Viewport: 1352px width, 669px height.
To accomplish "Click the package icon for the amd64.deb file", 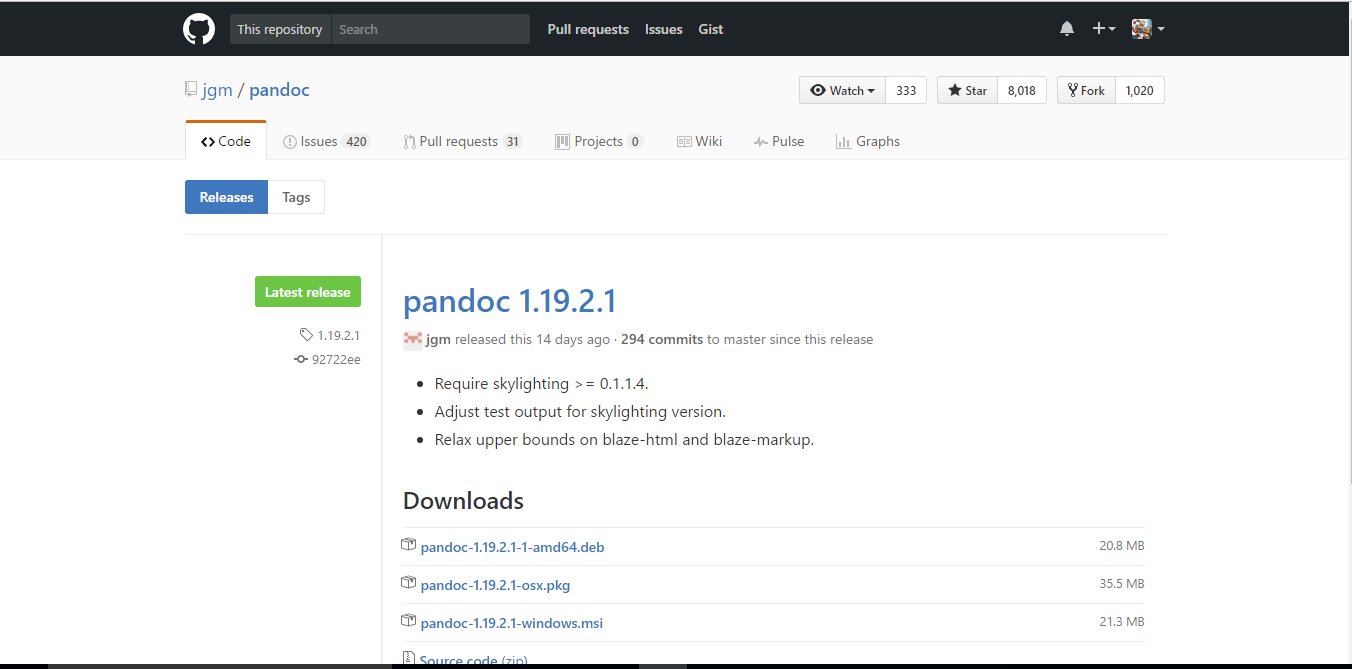I will [408, 545].
